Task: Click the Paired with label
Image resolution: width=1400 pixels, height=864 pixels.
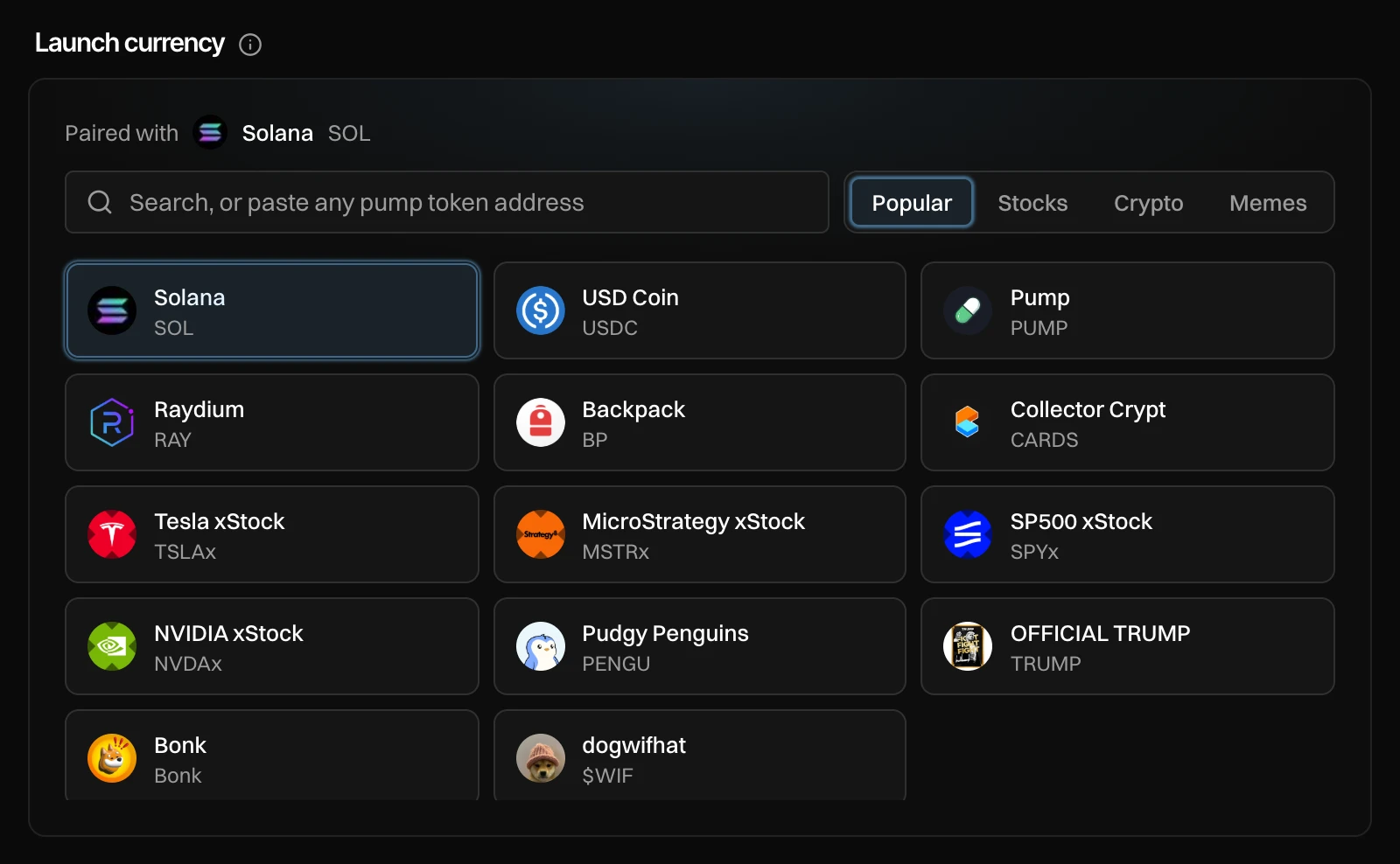Action: pos(122,133)
